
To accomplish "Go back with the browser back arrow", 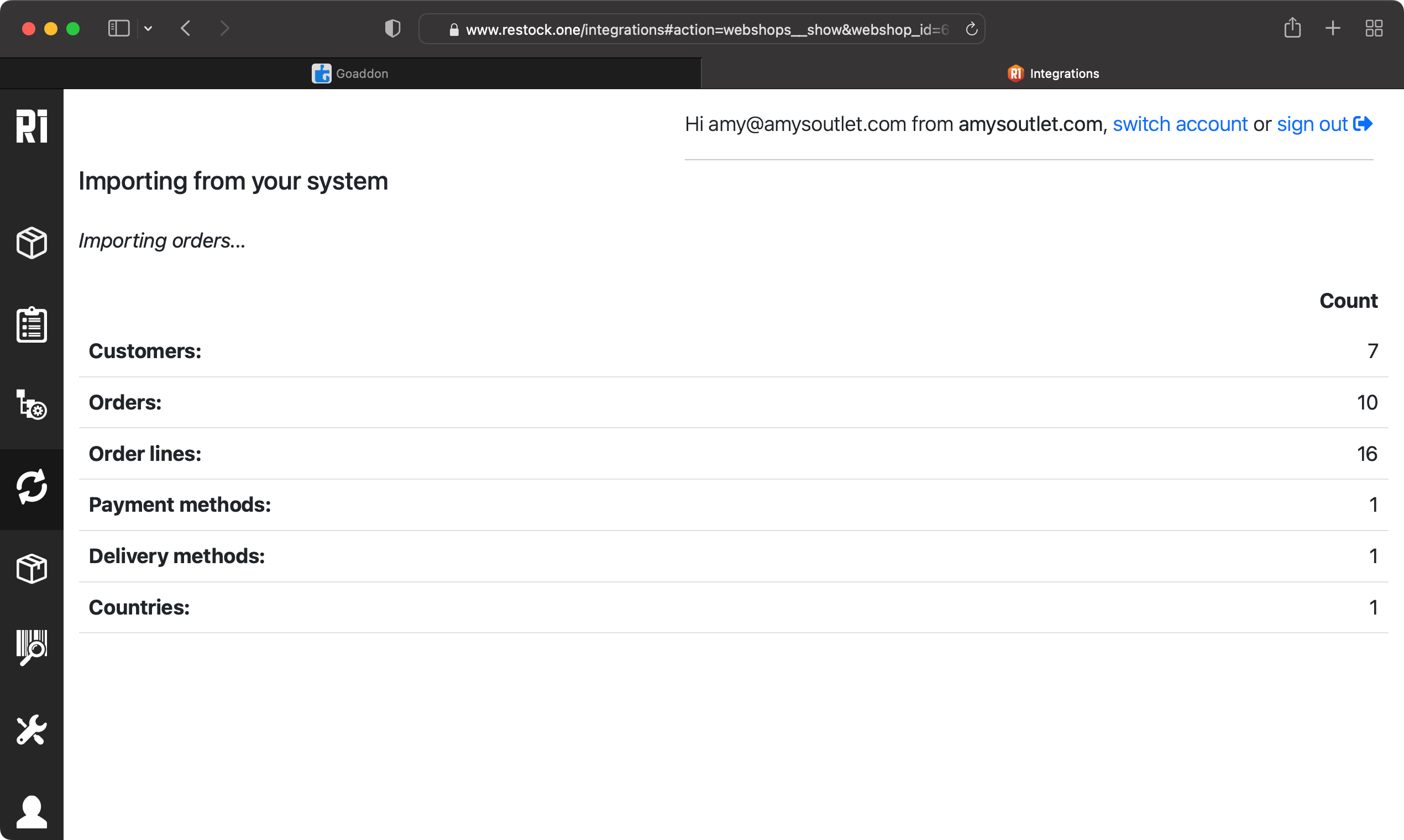I will [x=186, y=28].
